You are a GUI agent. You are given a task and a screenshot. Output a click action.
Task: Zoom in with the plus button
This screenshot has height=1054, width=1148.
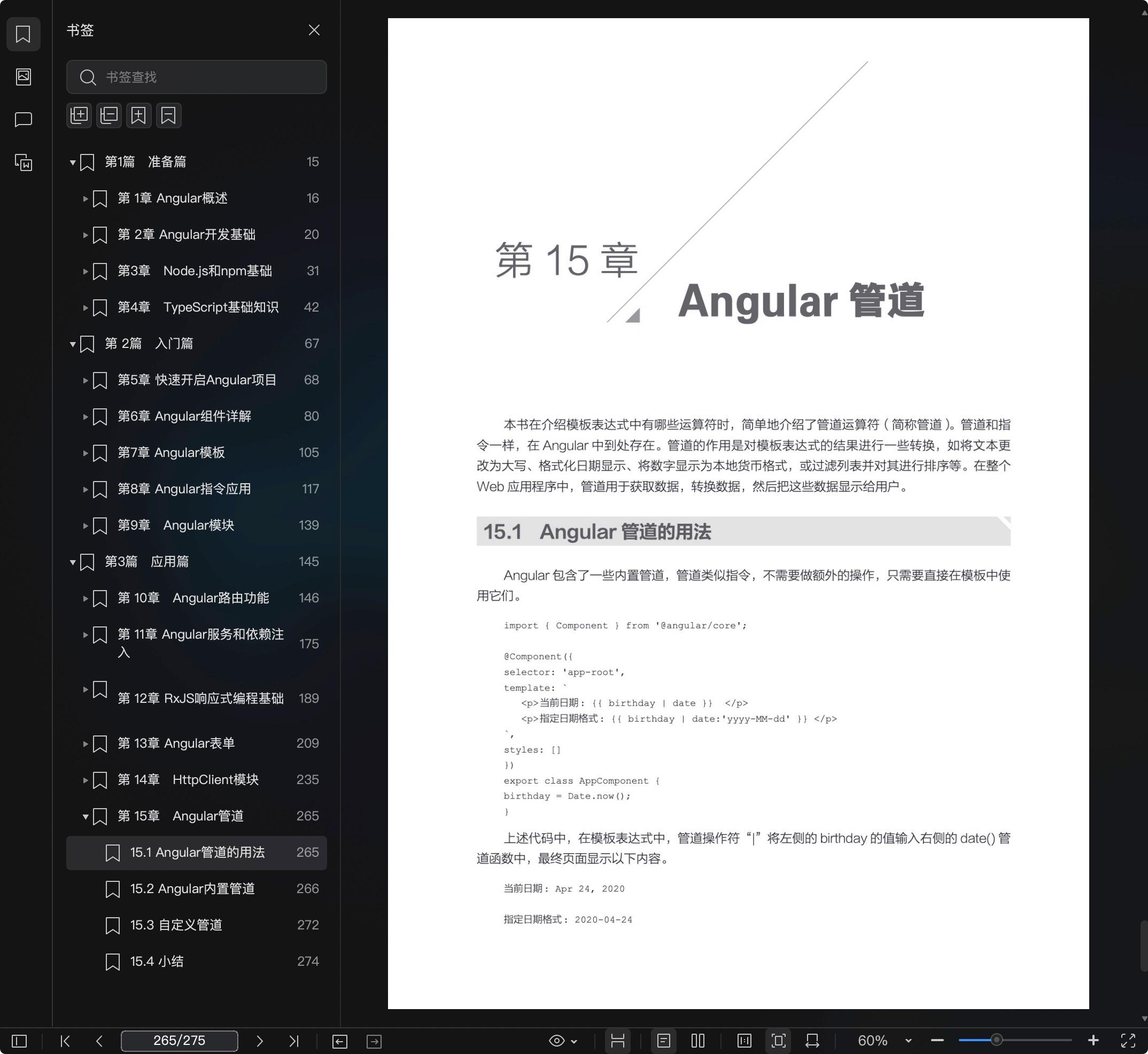(1093, 1041)
